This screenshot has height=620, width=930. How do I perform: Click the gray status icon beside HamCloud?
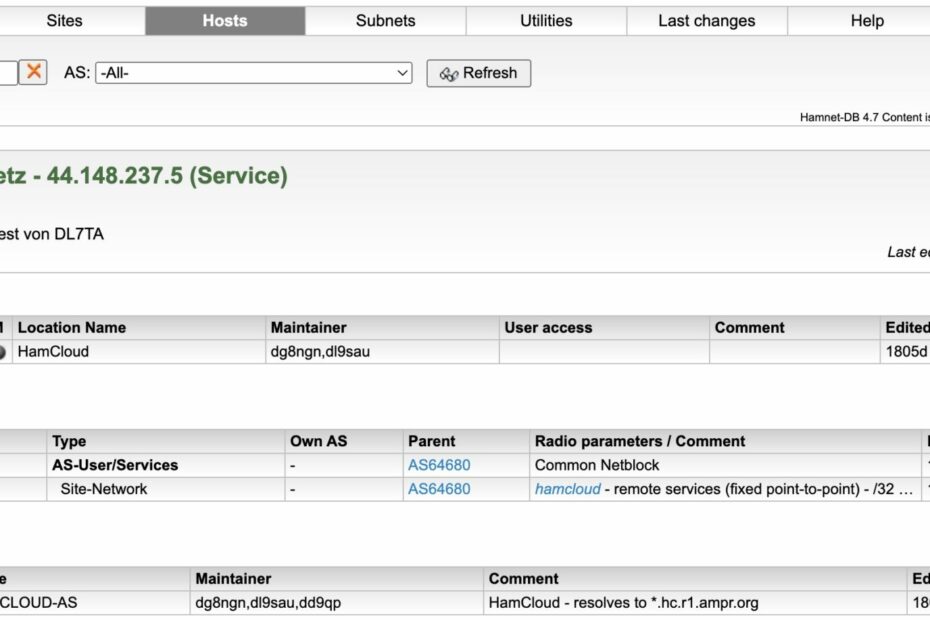2,352
